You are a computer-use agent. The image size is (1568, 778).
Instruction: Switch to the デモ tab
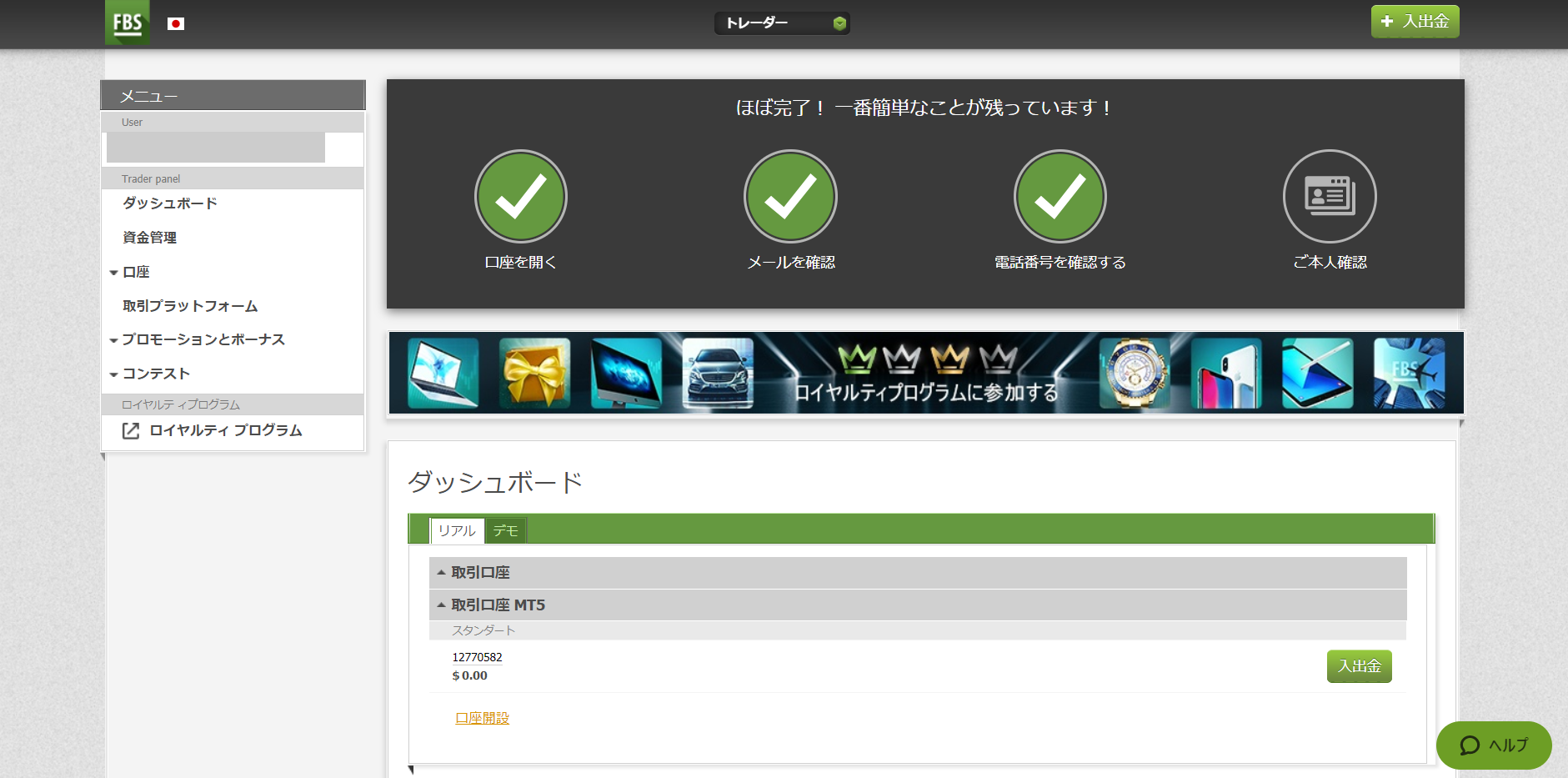[505, 531]
